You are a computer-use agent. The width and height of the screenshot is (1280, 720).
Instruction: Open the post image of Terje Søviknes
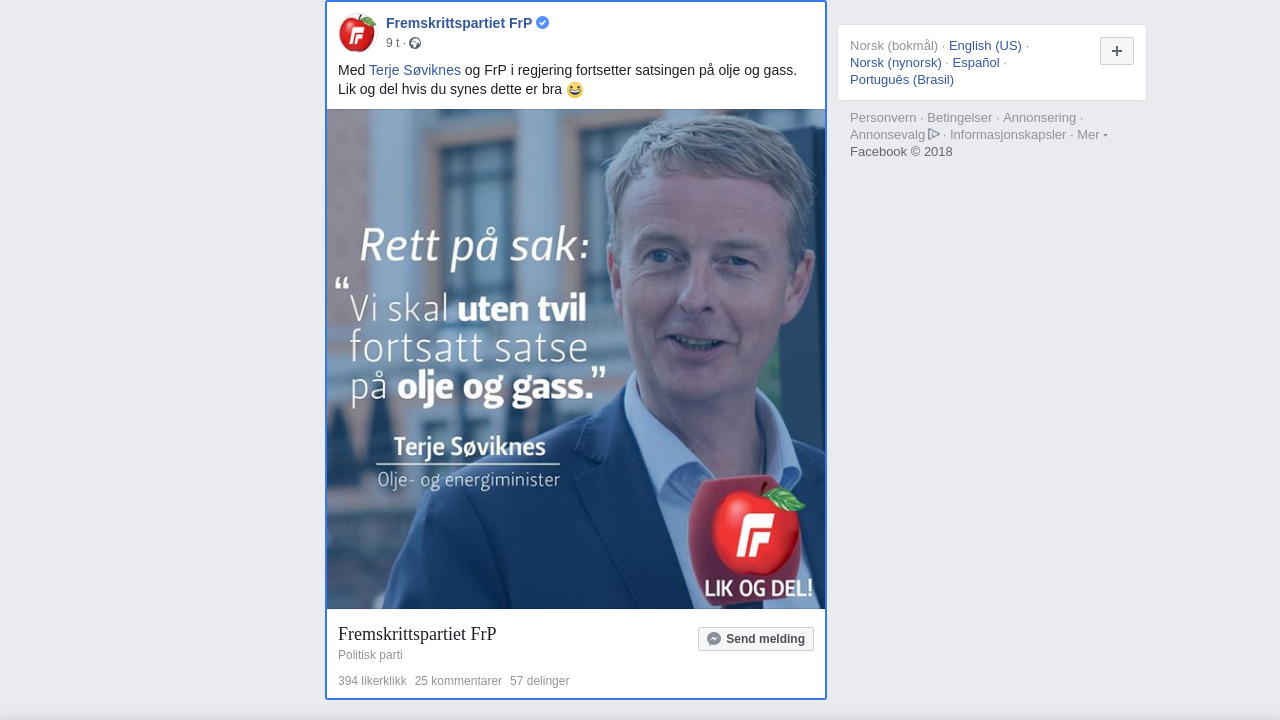576,359
